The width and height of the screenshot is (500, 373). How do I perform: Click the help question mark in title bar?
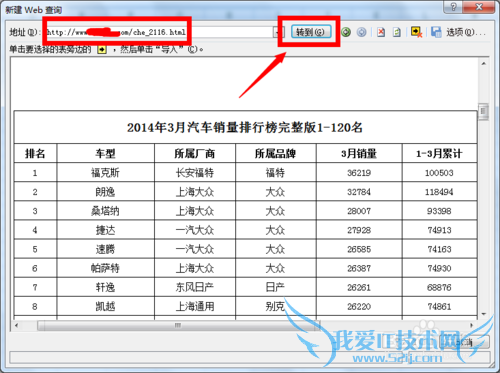454,7
